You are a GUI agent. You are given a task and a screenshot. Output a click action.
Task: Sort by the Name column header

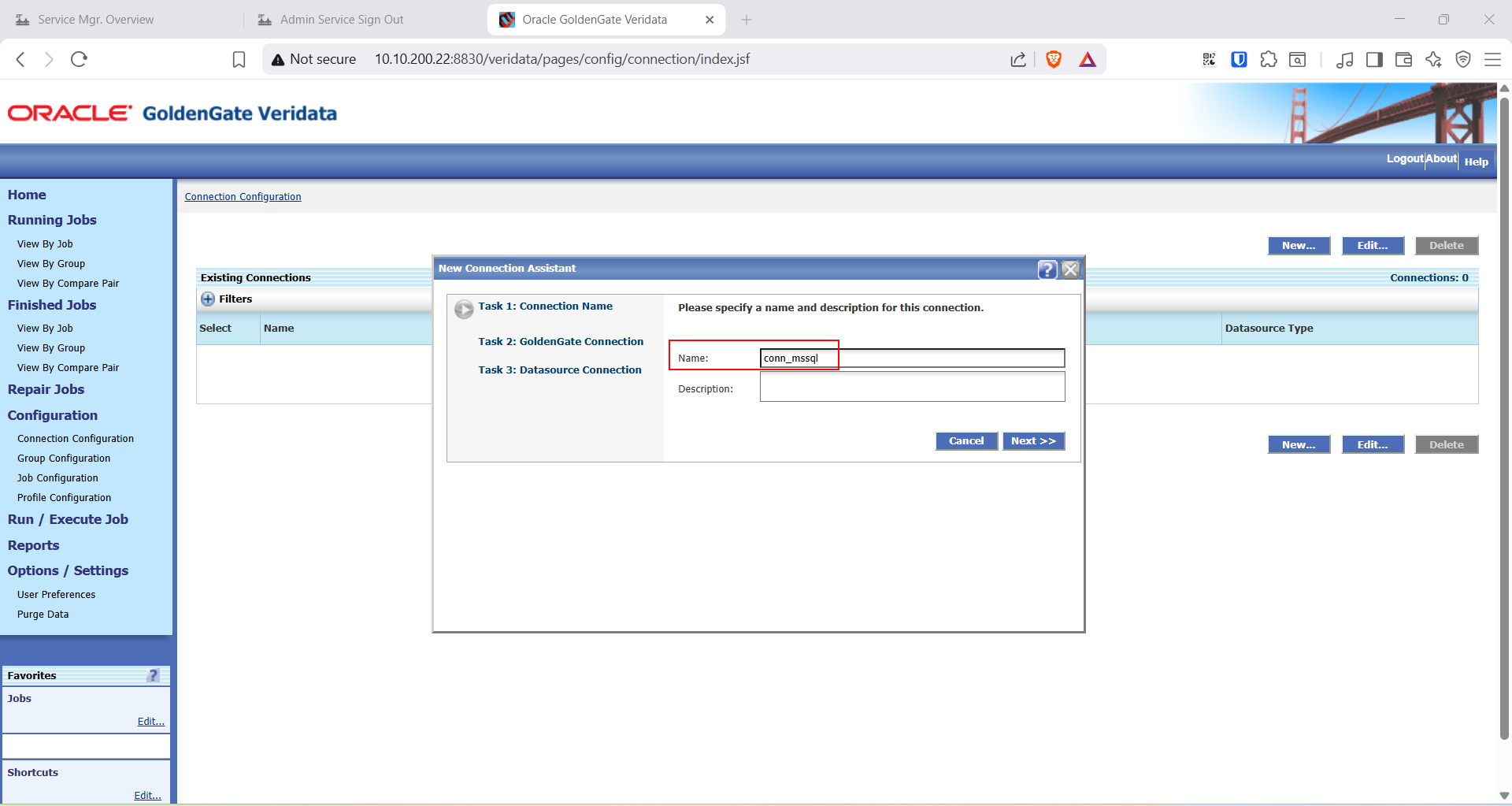pyautogui.click(x=279, y=329)
